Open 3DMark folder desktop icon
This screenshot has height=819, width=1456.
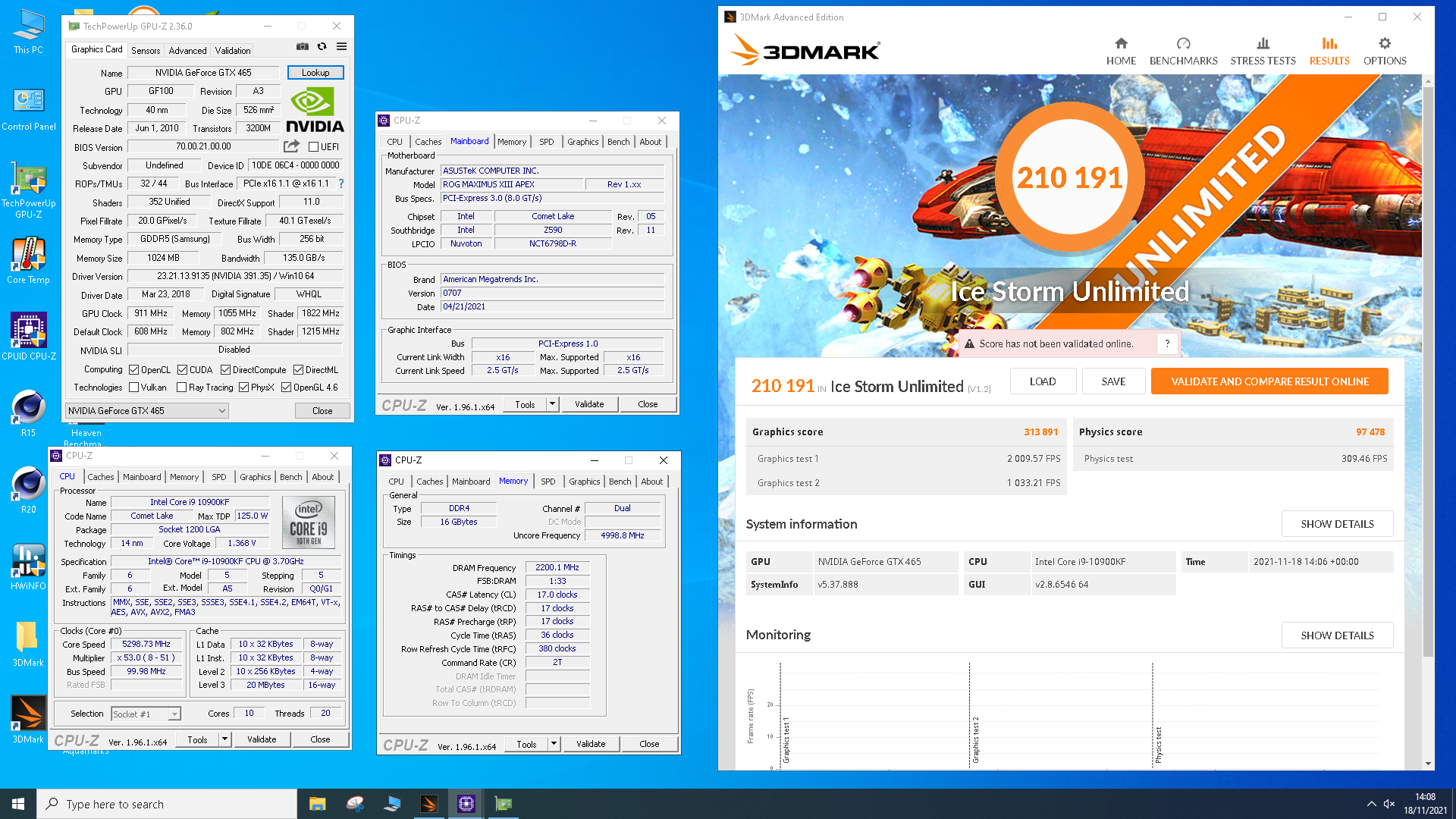(x=28, y=644)
